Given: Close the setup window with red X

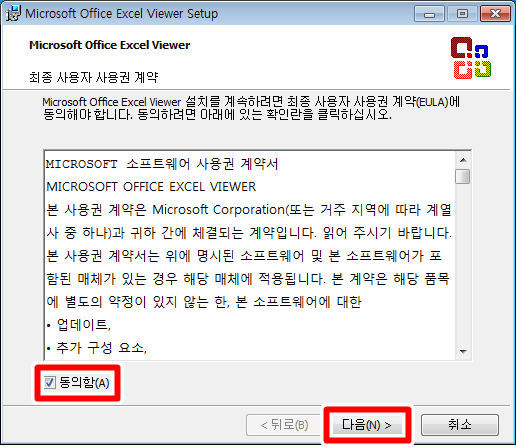Looking at the screenshot, I should pos(495,14).
